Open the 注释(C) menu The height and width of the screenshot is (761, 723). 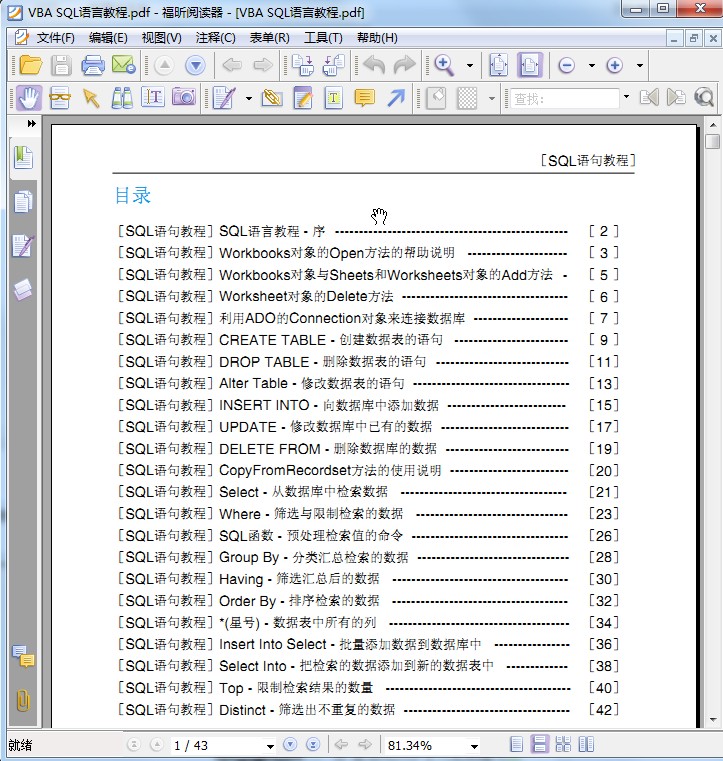215,37
